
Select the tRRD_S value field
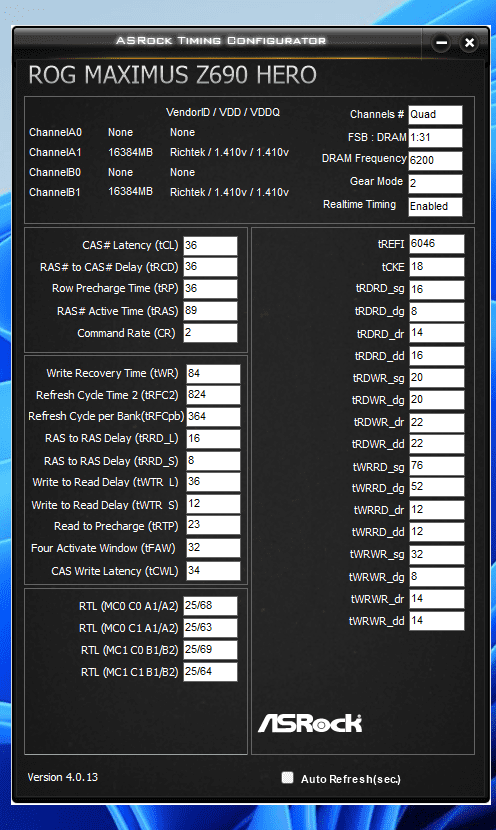tap(213, 461)
